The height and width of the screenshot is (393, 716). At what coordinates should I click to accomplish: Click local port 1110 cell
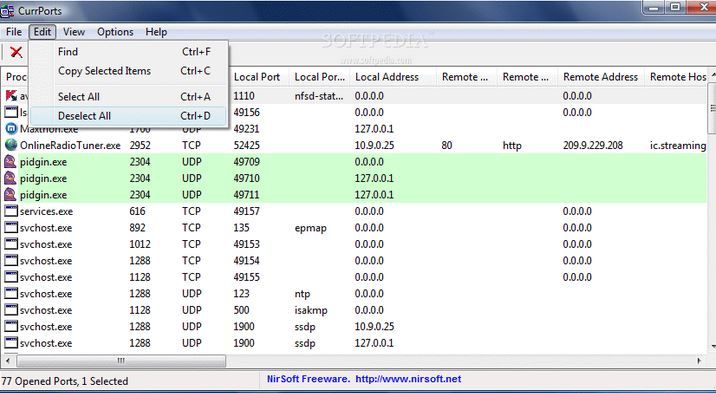tap(244, 96)
